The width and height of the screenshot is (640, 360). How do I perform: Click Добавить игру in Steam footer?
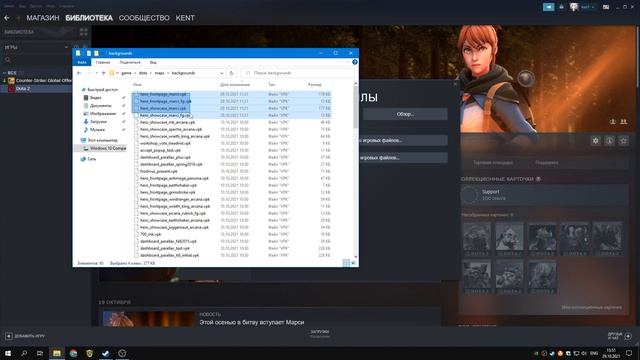click(25, 336)
